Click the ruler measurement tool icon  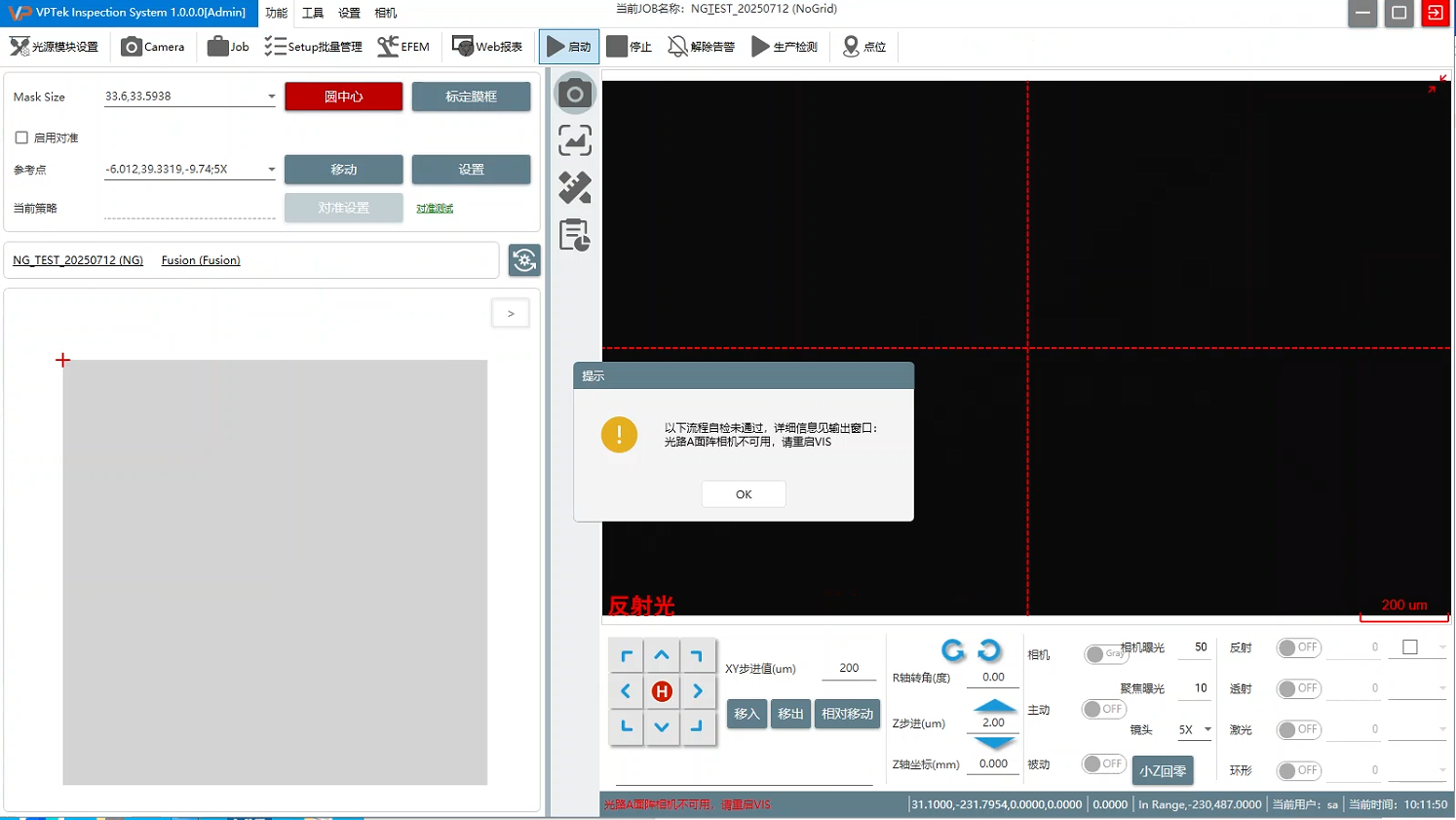pyautogui.click(x=575, y=187)
